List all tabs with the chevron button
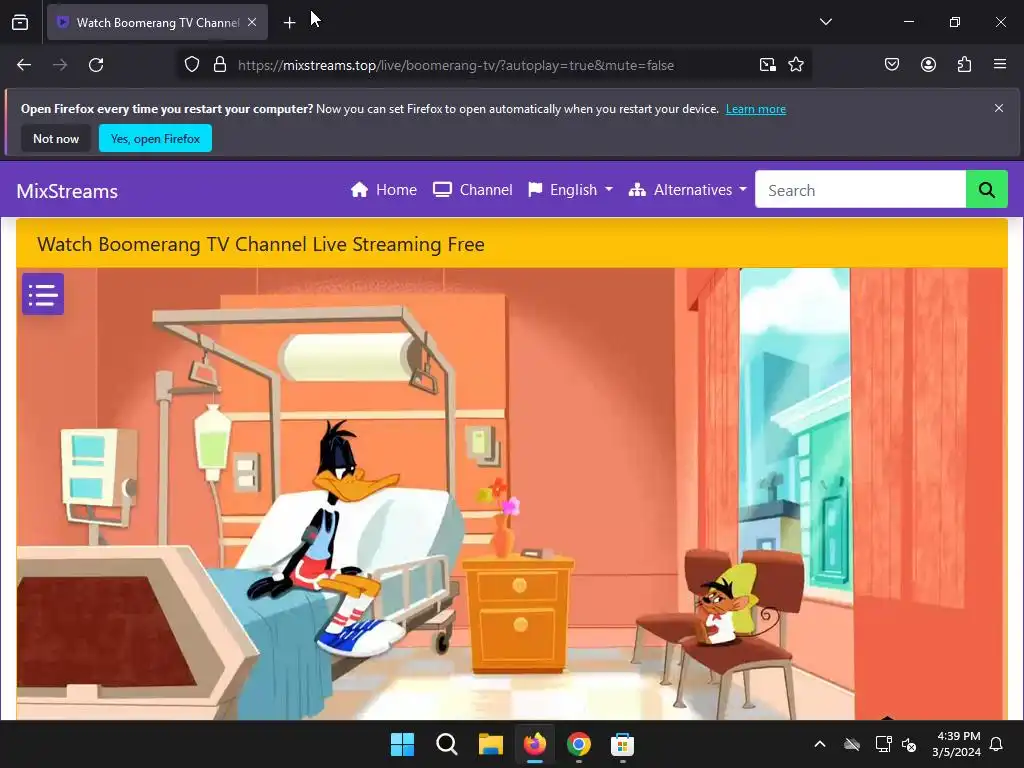 tap(825, 22)
